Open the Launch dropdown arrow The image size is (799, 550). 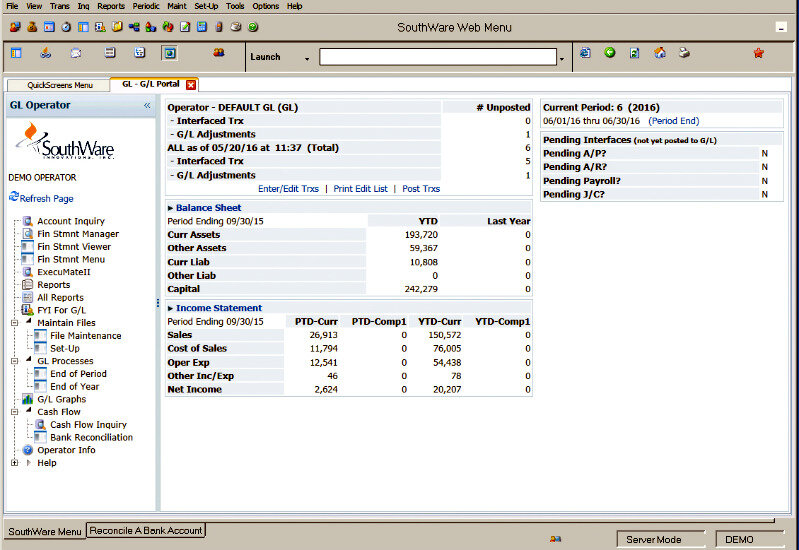(307, 58)
